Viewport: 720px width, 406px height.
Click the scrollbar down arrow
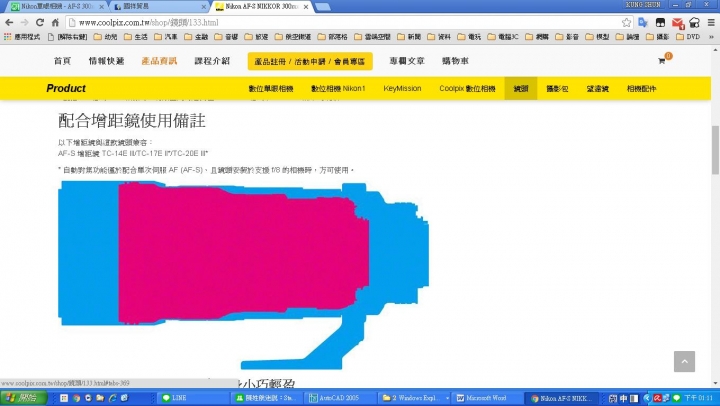pos(715,383)
